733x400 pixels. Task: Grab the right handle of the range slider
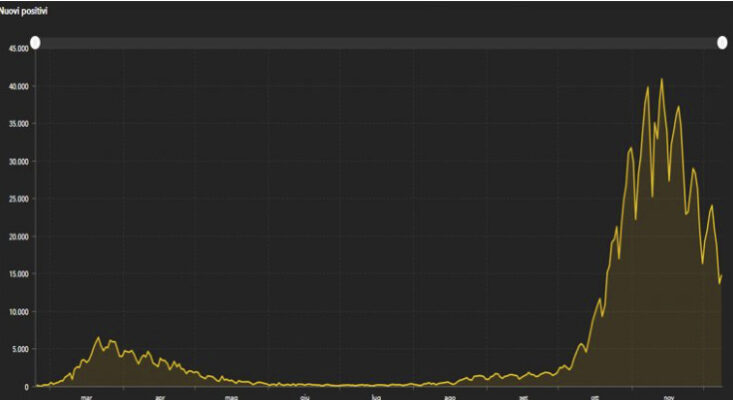722,42
